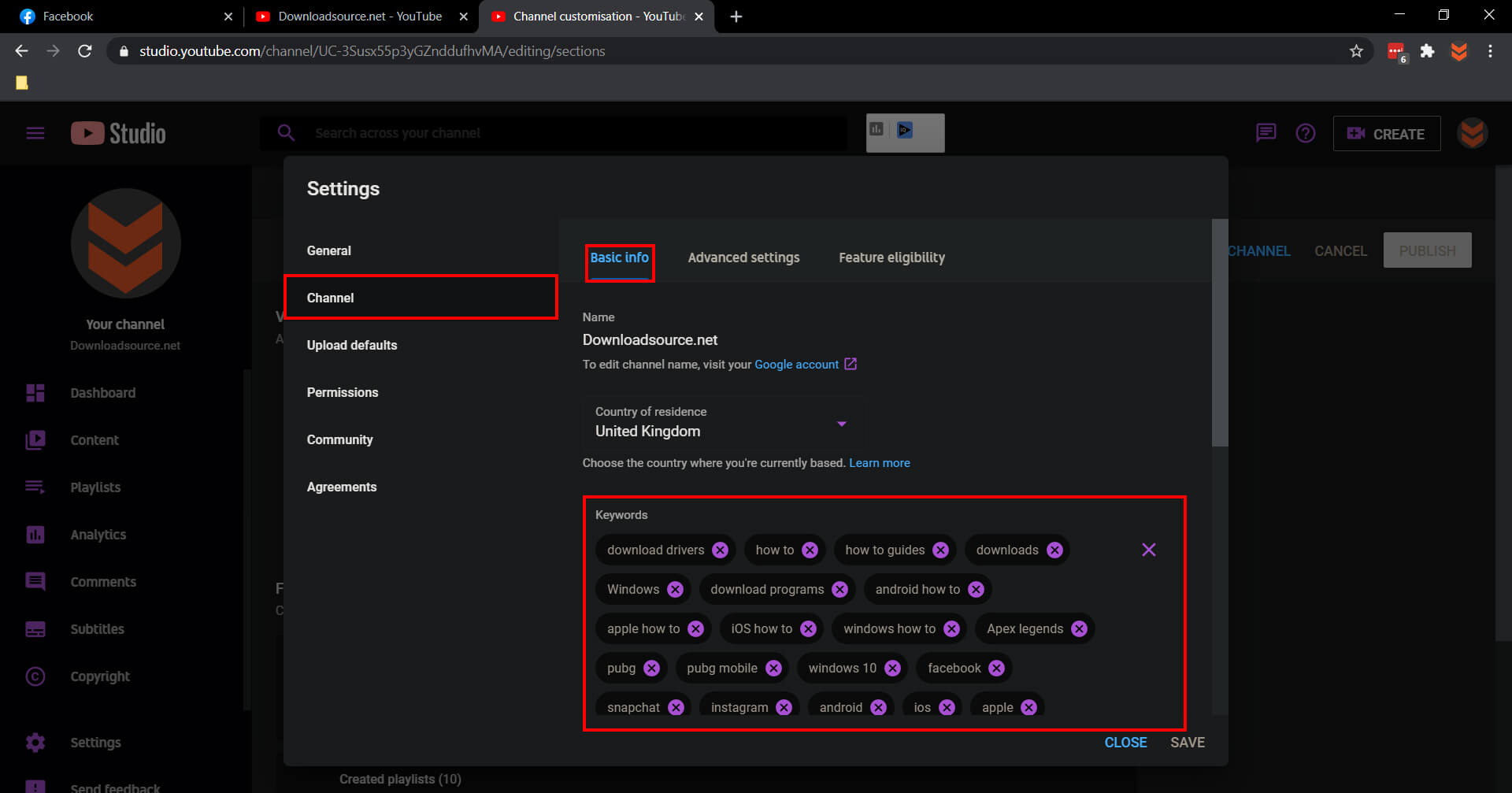Viewport: 1512px width, 793px height.
Task: Switch to the Feature eligibility tab
Action: point(891,258)
